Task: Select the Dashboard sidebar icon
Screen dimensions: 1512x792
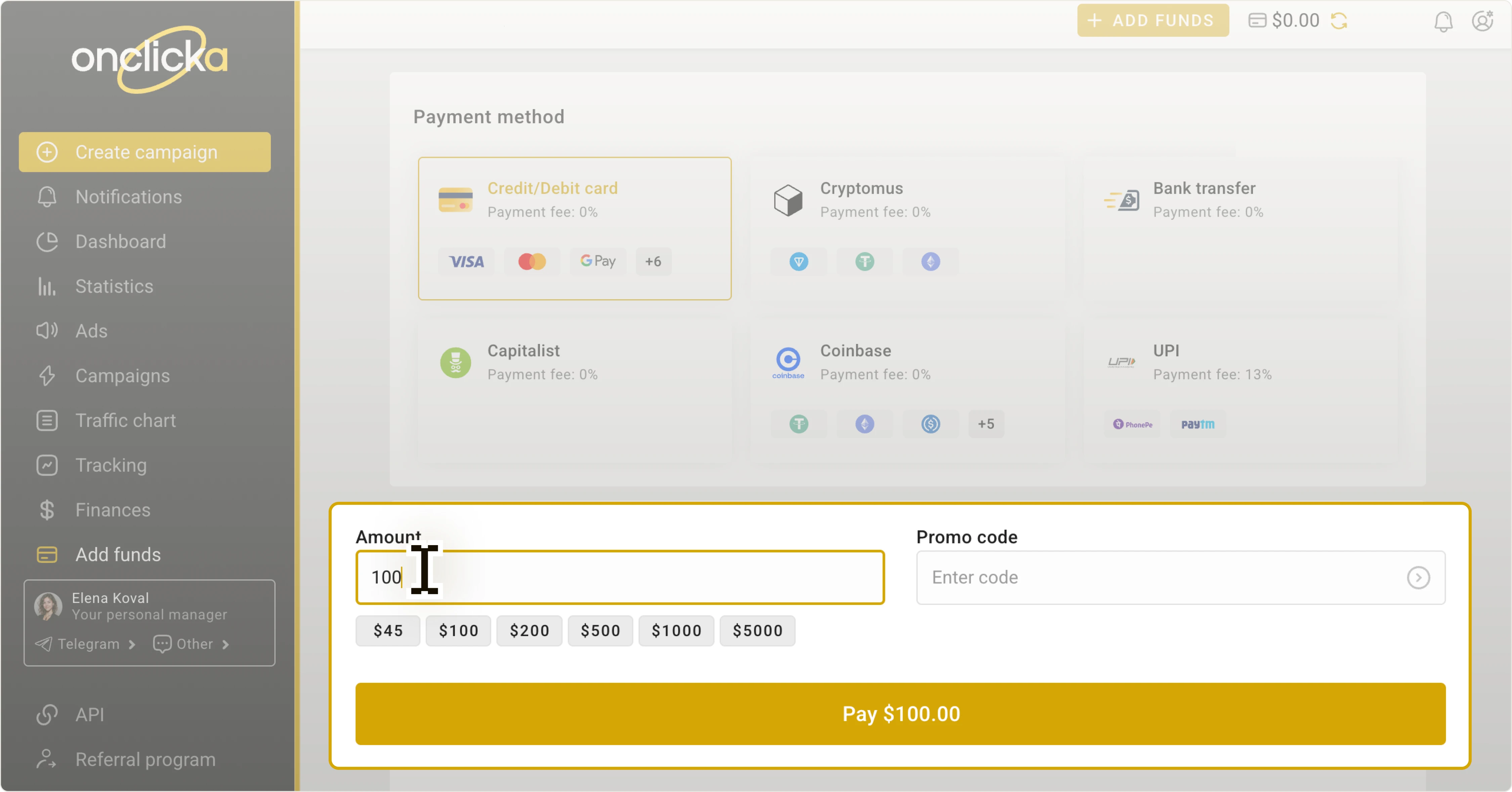Action: (x=47, y=241)
